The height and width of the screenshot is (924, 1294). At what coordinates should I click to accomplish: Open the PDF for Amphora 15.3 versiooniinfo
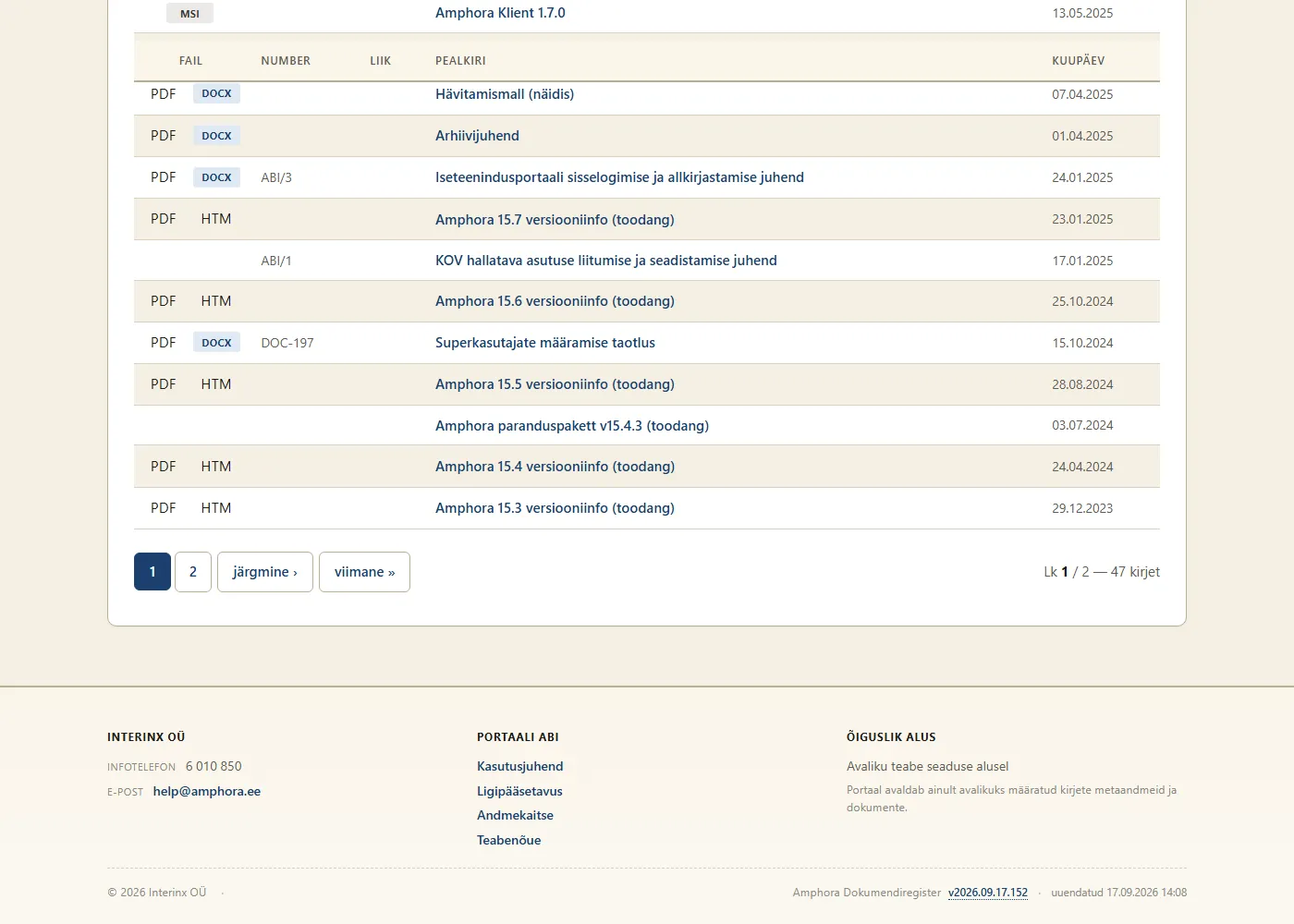pyautogui.click(x=163, y=508)
